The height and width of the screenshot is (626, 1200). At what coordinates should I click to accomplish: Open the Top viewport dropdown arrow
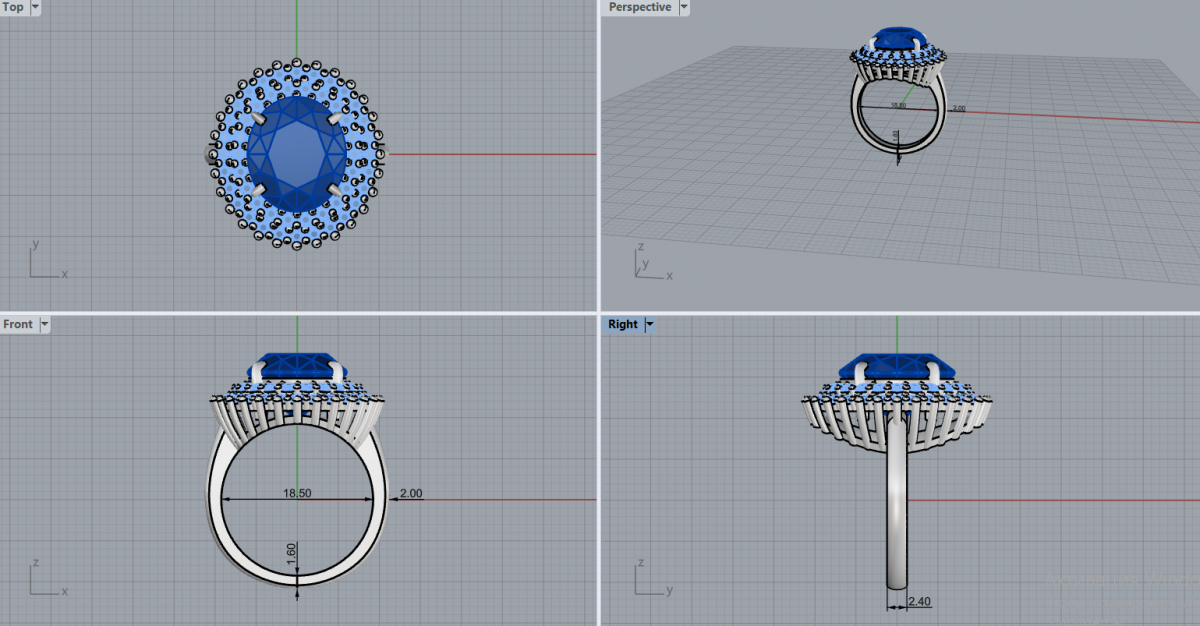(x=36, y=7)
